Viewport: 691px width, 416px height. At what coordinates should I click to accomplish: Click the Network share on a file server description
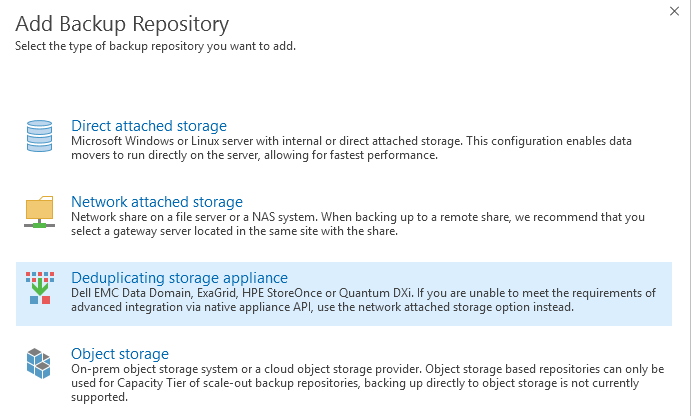coord(358,224)
